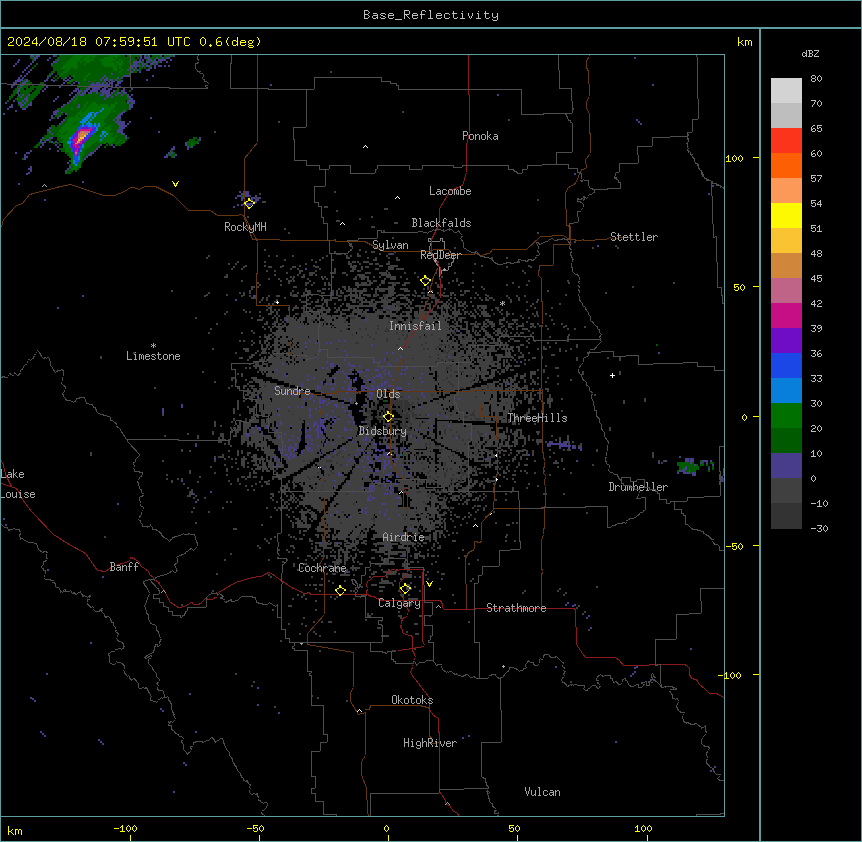This screenshot has height=842, width=862.
Task: Click the magenta storm core in northwest cell
Action: pyautogui.click(x=81, y=137)
